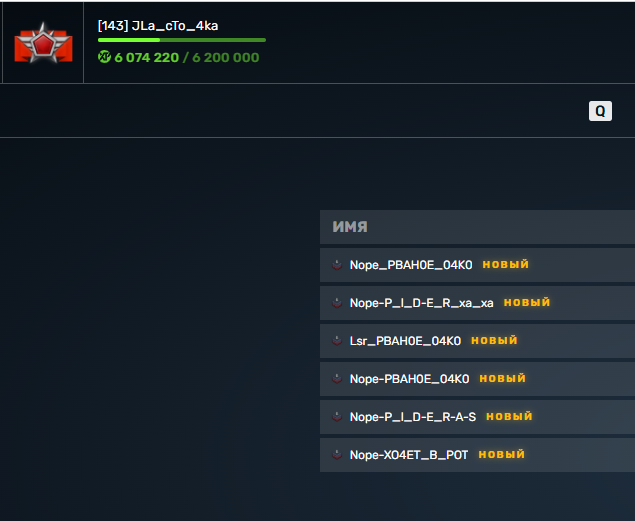Click the ИМЯ column header
Screen dimensions: 635x521
pos(350,227)
